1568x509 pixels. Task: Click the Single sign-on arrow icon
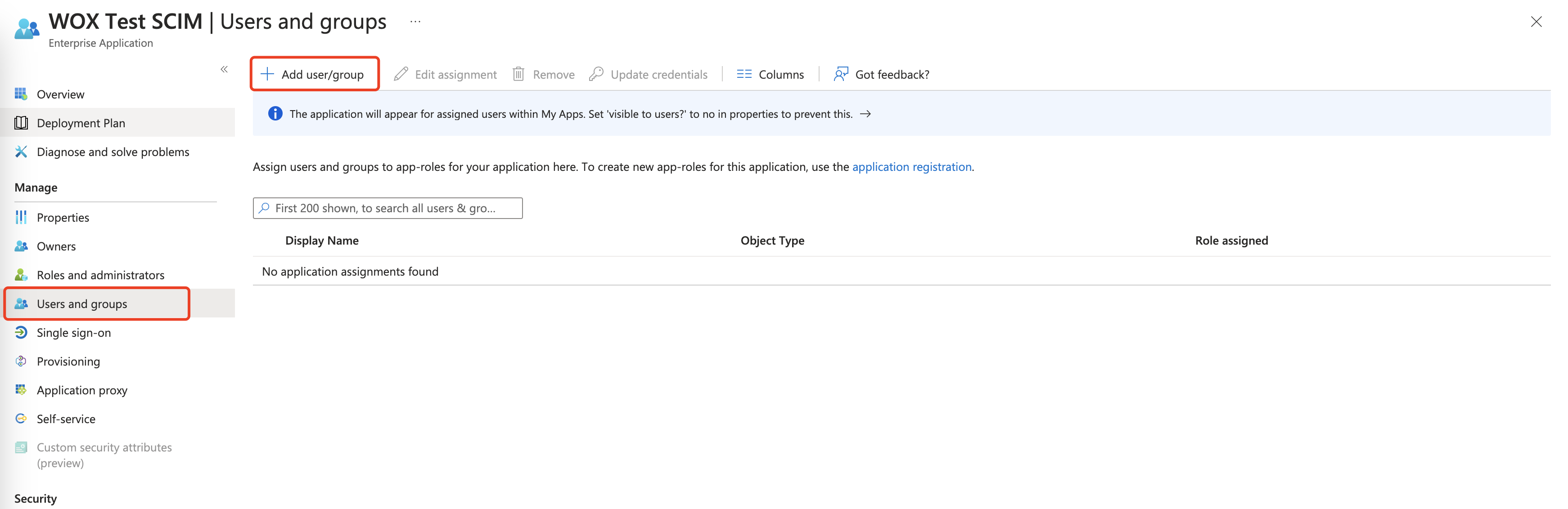click(21, 332)
